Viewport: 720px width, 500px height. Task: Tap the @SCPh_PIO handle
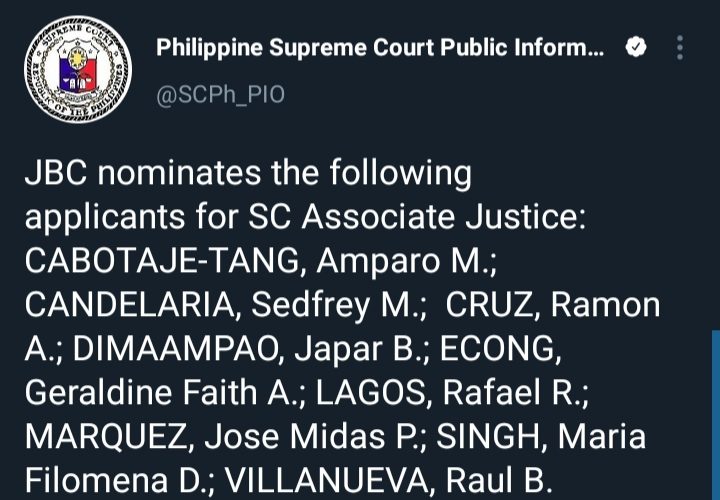[220, 94]
